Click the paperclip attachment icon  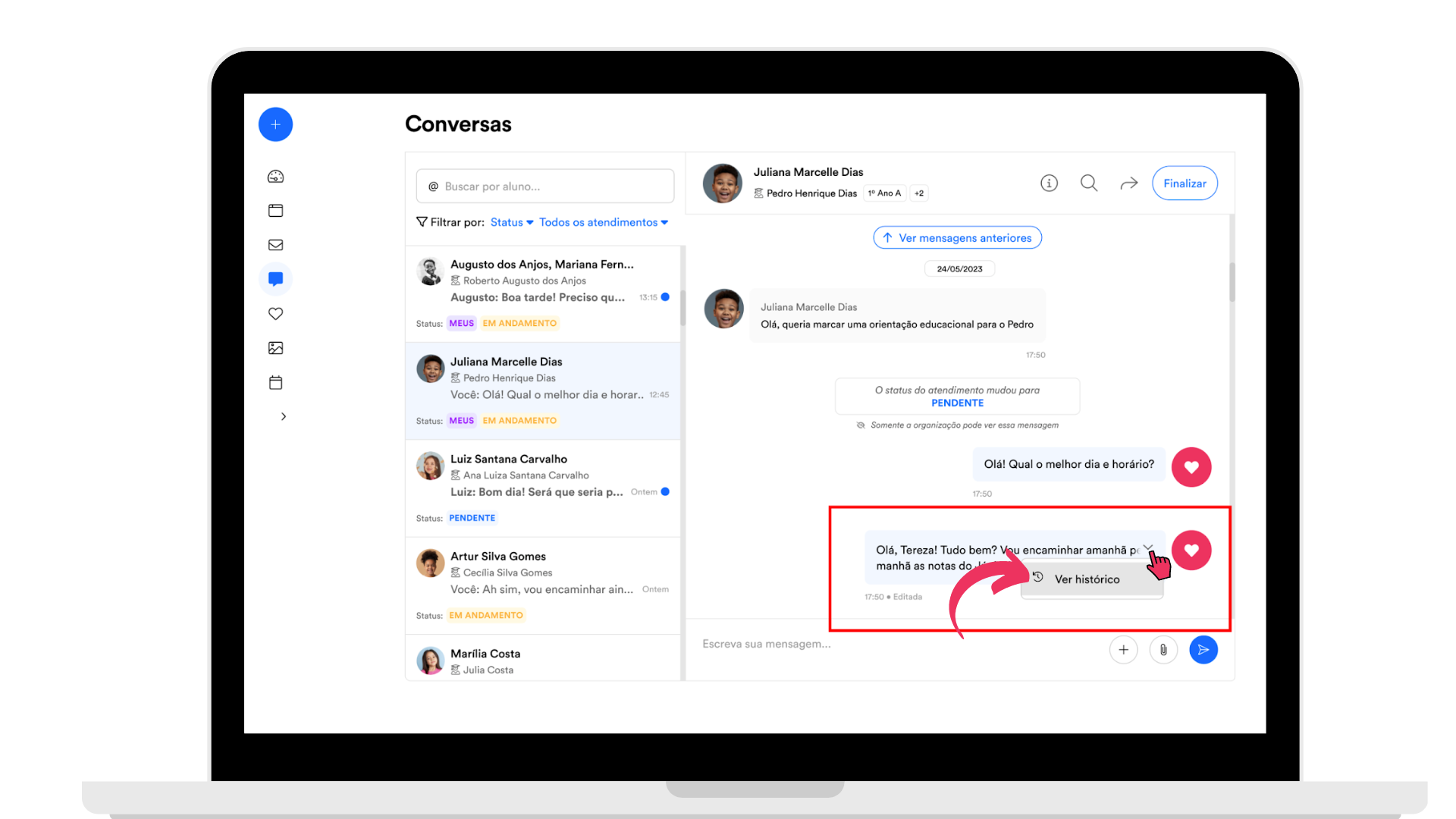coord(1163,650)
